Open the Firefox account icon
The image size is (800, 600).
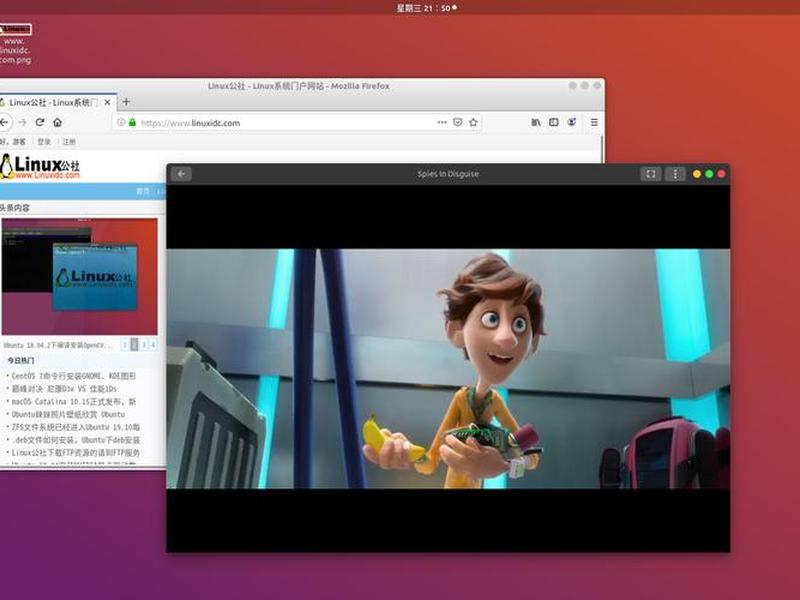click(571, 122)
